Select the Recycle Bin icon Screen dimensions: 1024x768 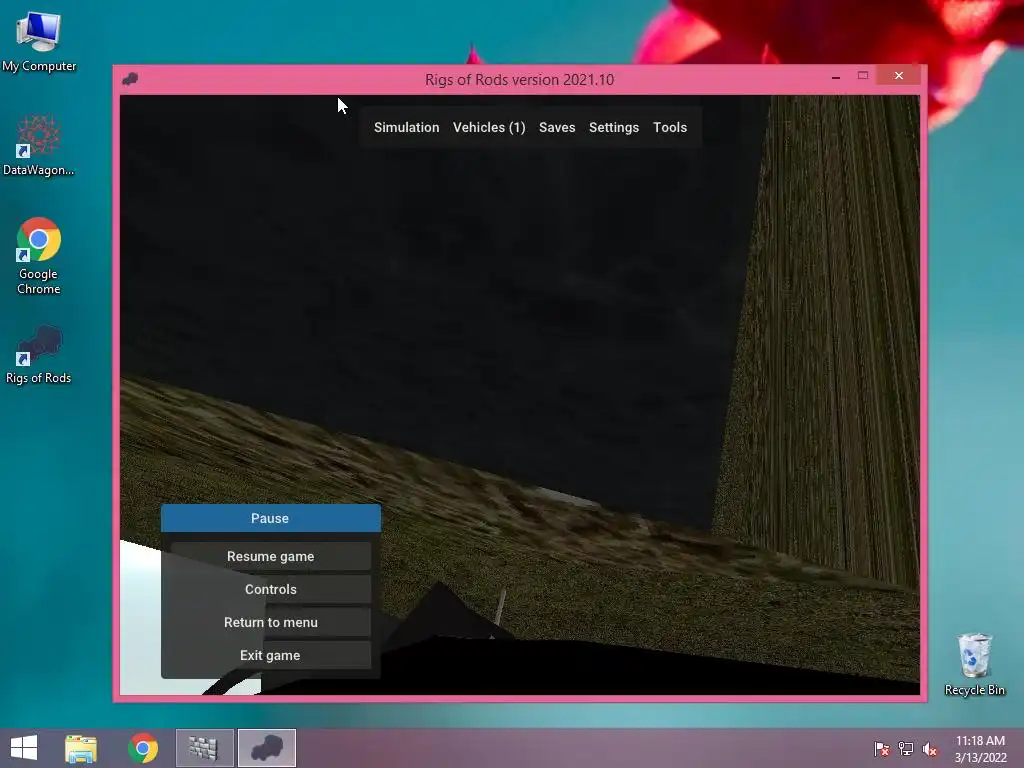(974, 664)
